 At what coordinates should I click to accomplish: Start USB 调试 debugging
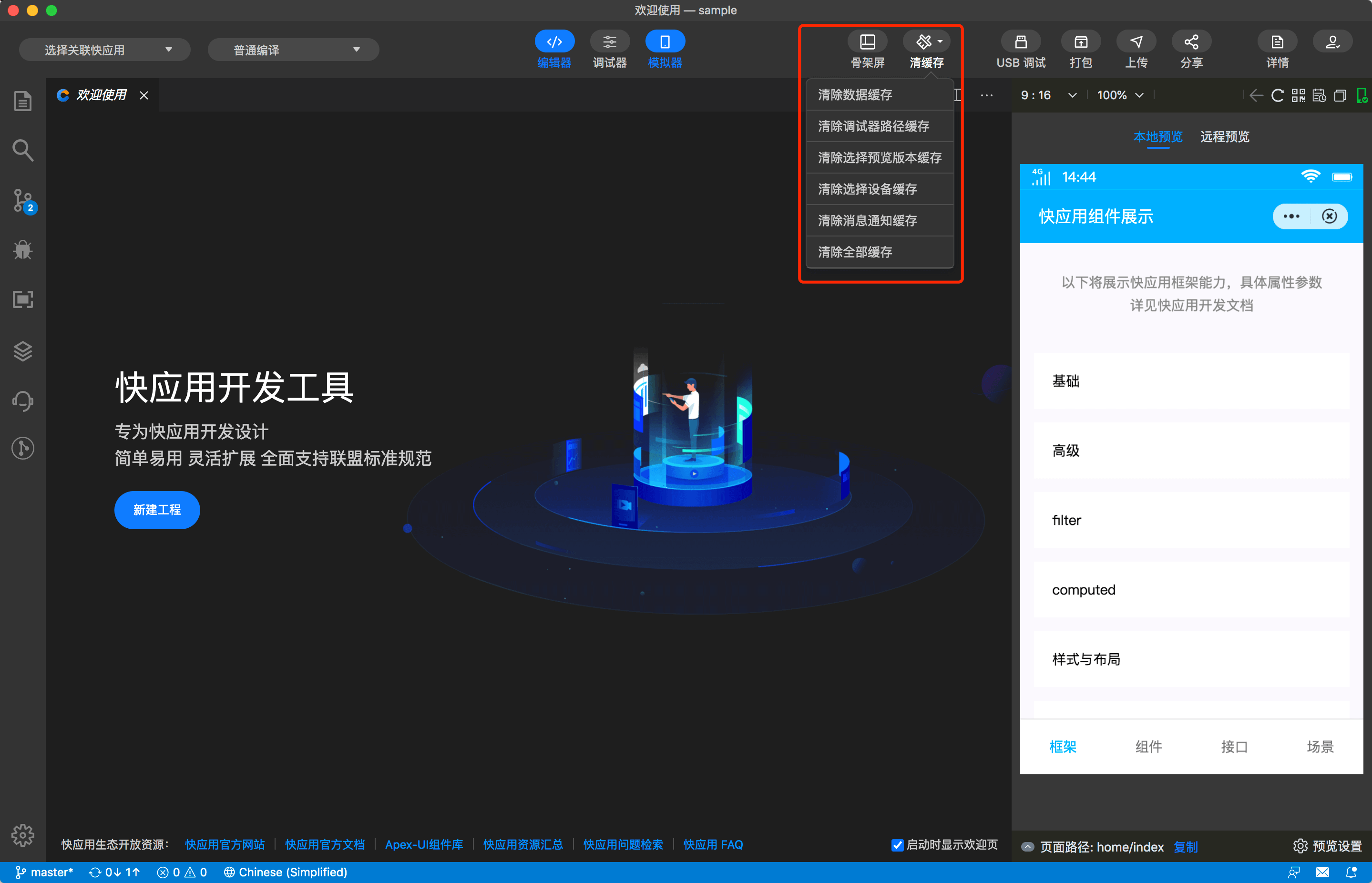(1021, 49)
